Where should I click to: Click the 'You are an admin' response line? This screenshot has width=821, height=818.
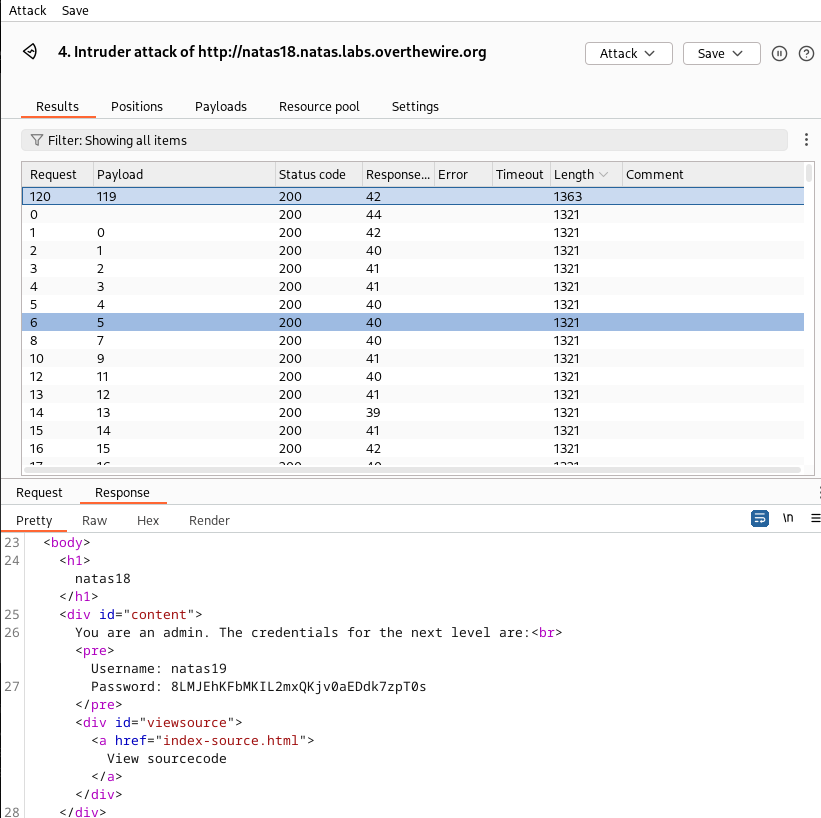[x=303, y=633]
